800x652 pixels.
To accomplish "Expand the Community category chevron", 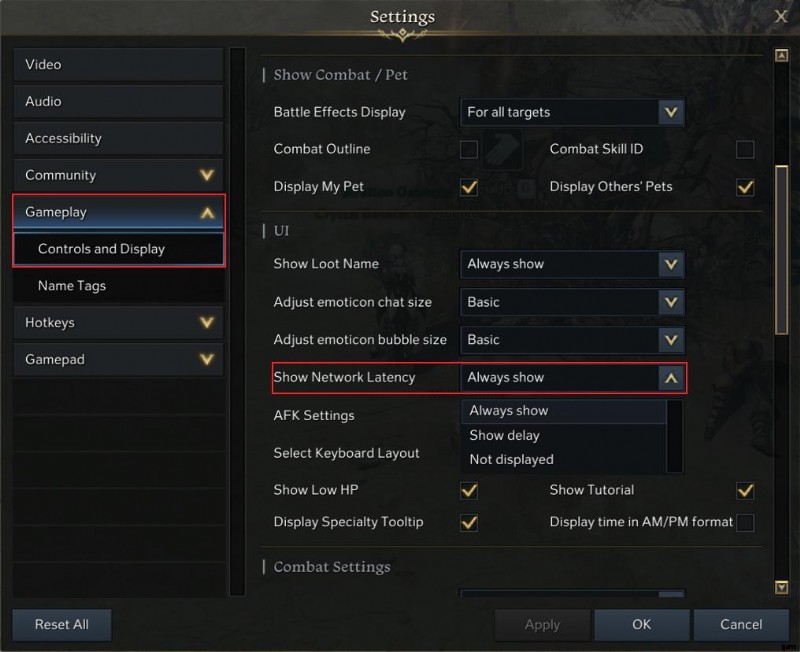I will tap(207, 175).
